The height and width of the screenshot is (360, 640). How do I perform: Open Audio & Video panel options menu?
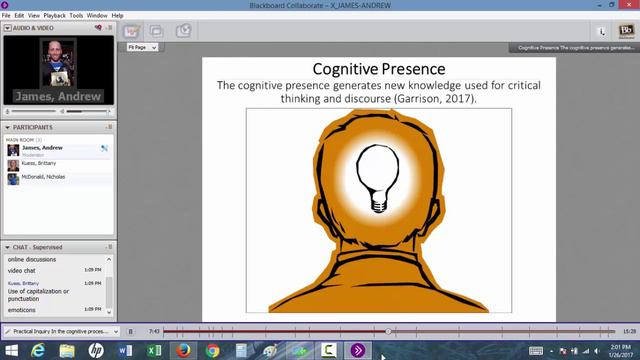(109, 28)
